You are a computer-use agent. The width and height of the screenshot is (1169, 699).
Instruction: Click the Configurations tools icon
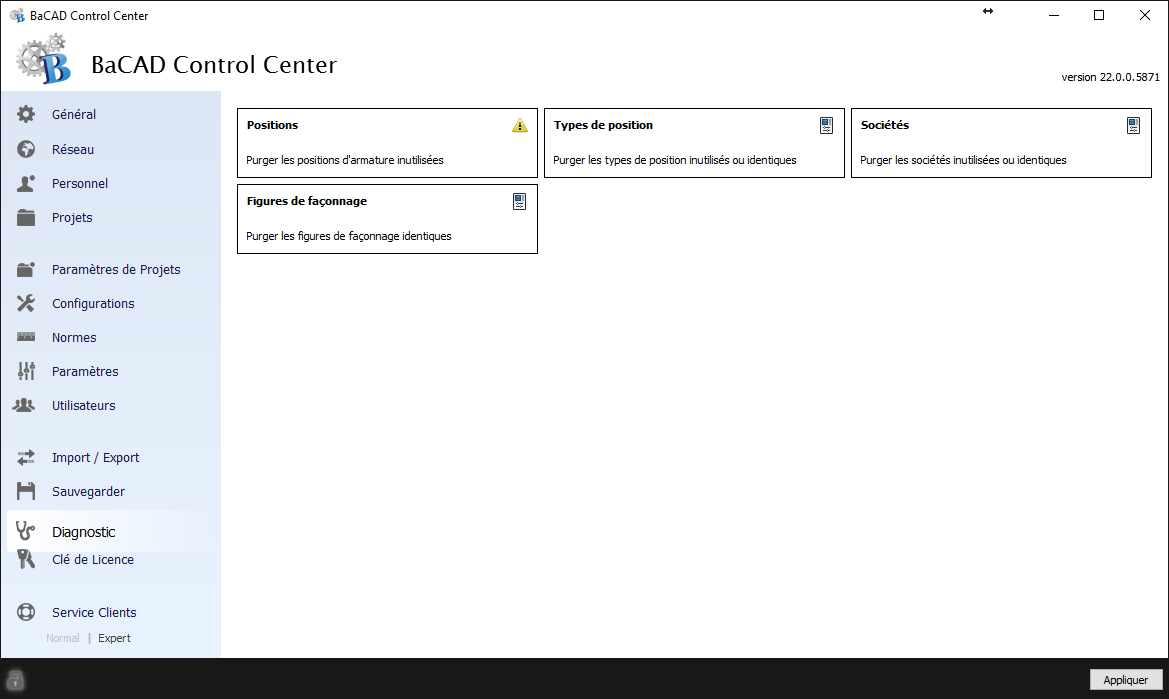26,303
